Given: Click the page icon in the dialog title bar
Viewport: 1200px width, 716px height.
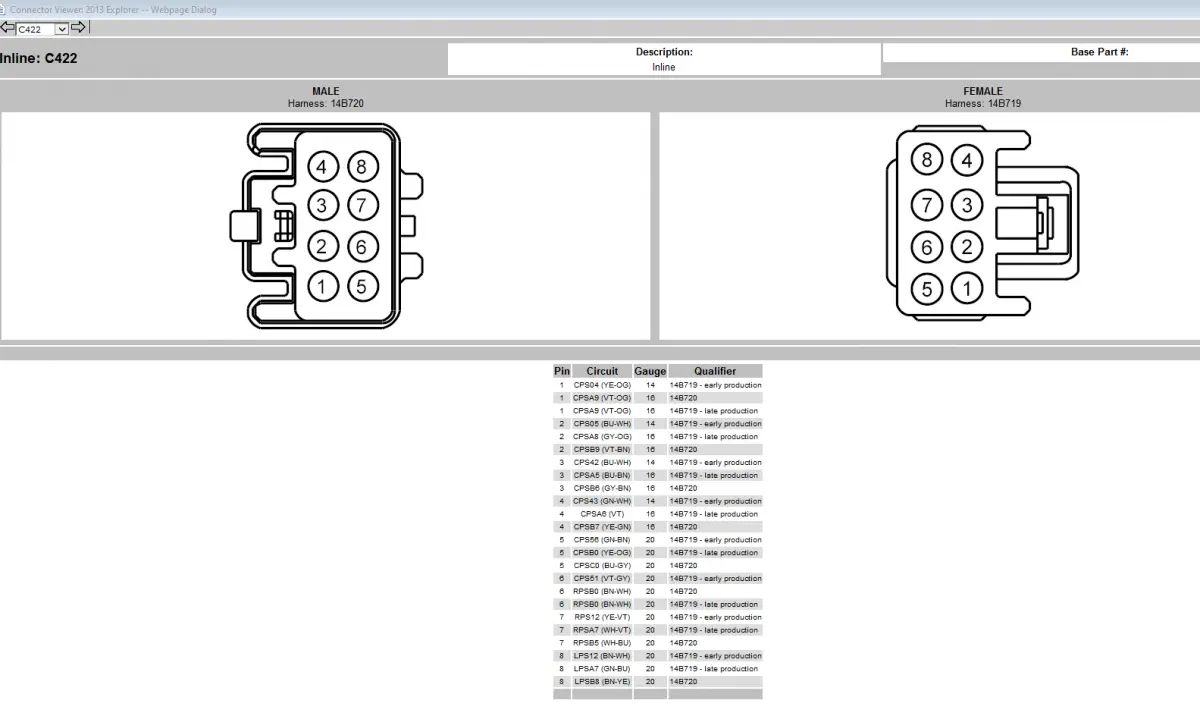Looking at the screenshot, I should [x=4, y=9].
